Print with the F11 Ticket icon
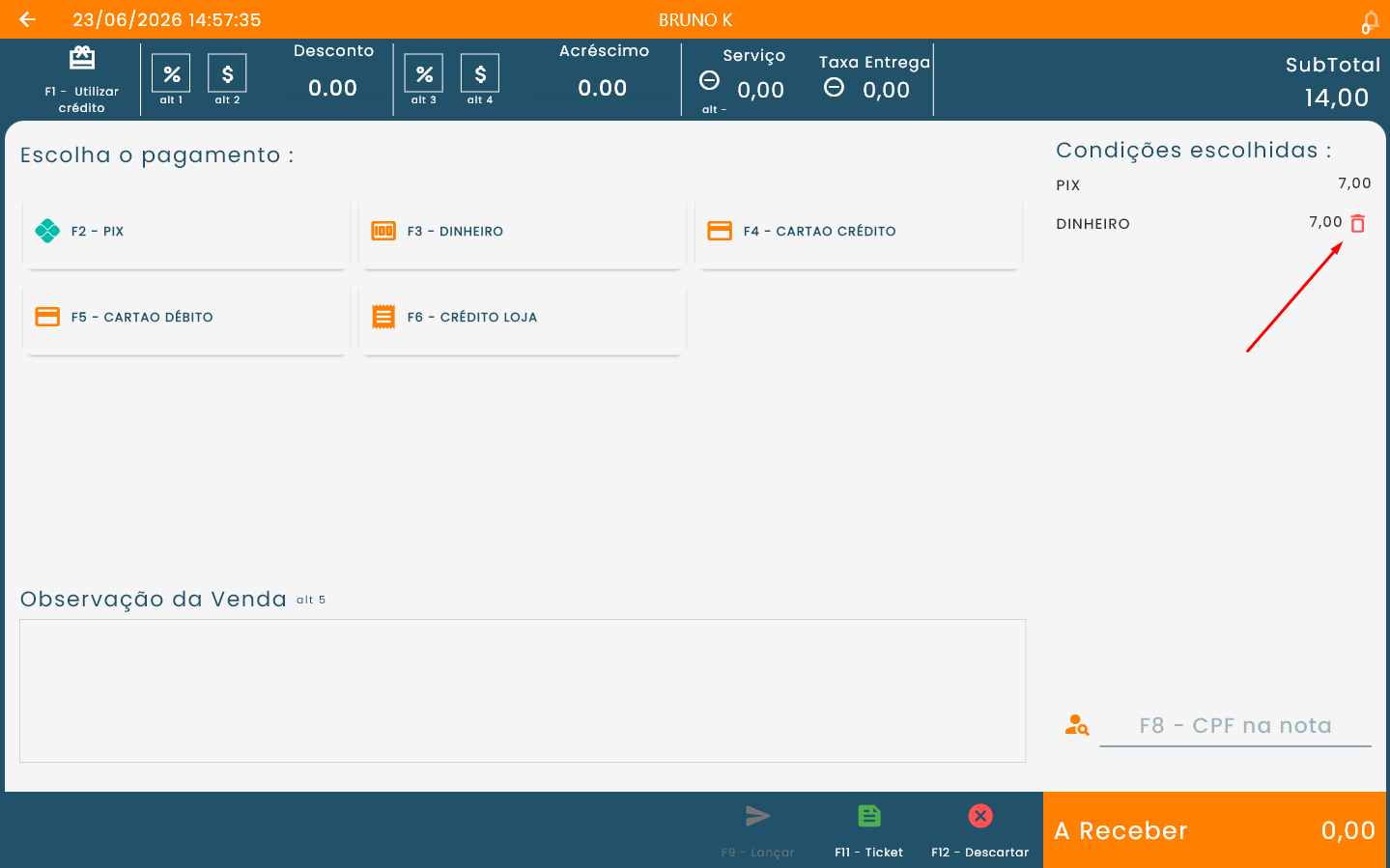This screenshot has height=868, width=1390. click(869, 816)
